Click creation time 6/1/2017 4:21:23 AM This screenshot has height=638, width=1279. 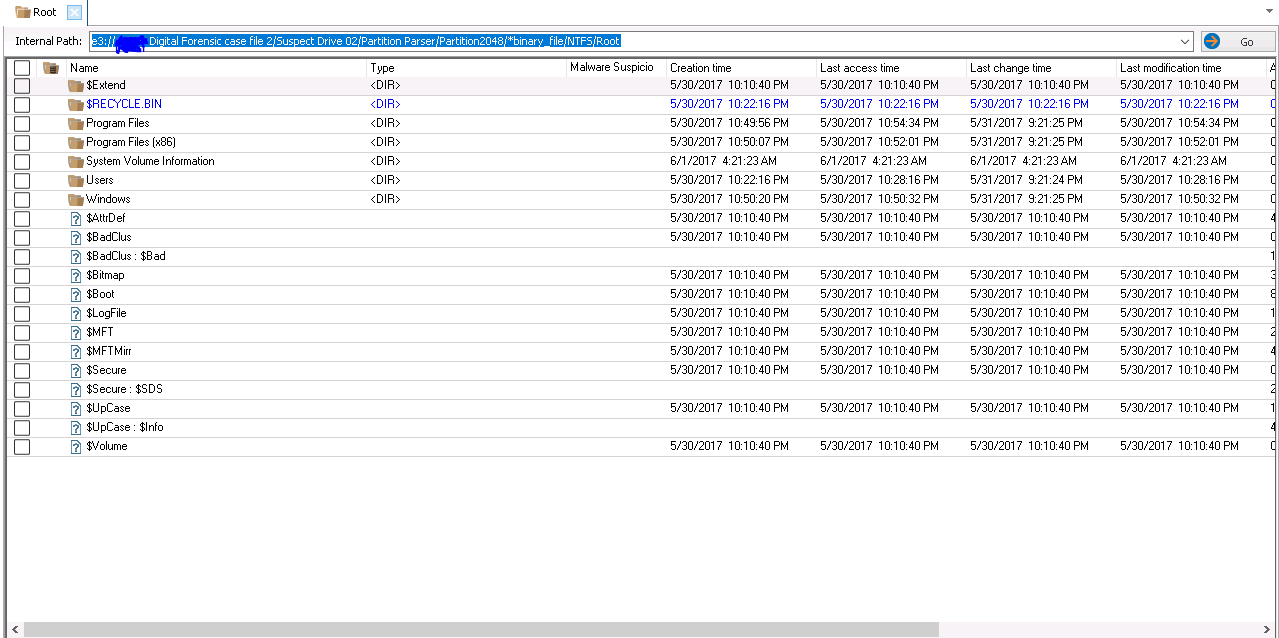(723, 161)
